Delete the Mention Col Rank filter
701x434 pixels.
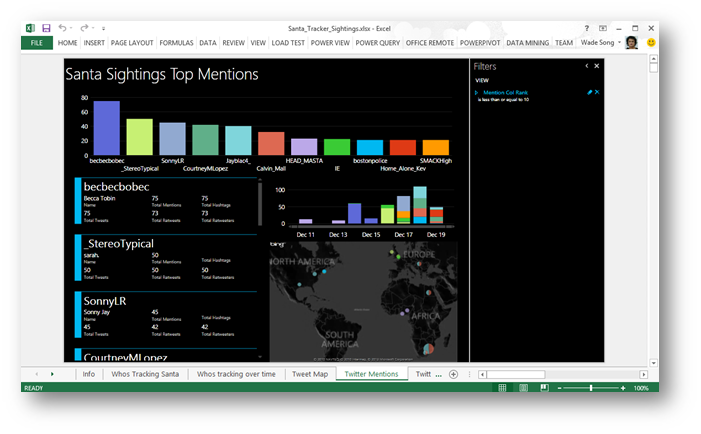coord(597,93)
